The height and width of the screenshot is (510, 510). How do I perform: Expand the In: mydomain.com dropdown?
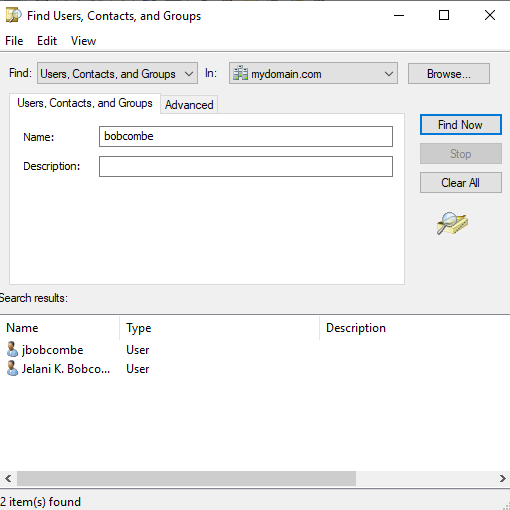pyautogui.click(x=313, y=73)
